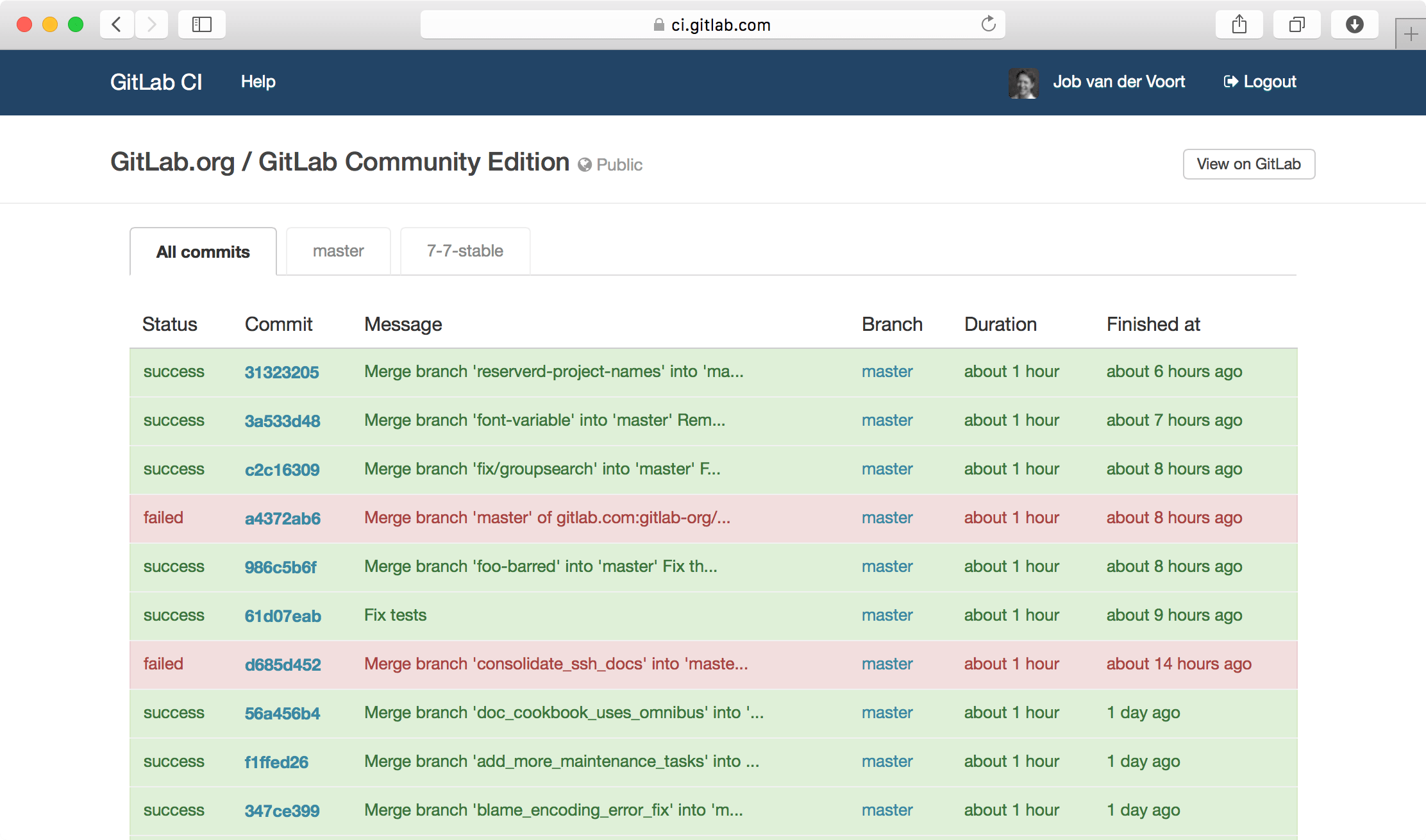1426x840 pixels.
Task: Click master branch link for commit 31323205
Action: [887, 372]
